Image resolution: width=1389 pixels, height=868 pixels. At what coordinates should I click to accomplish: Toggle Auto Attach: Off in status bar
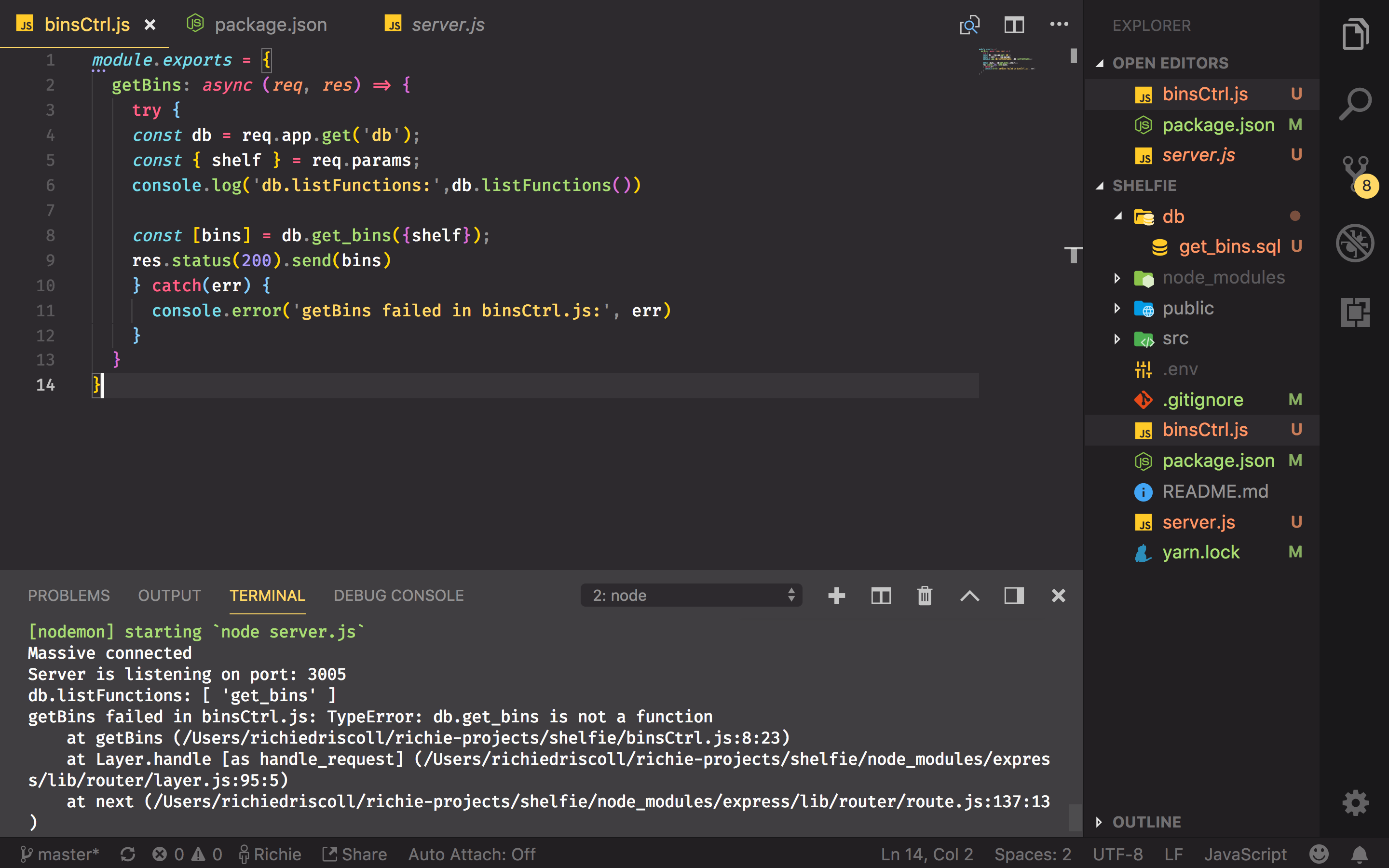coord(472,854)
